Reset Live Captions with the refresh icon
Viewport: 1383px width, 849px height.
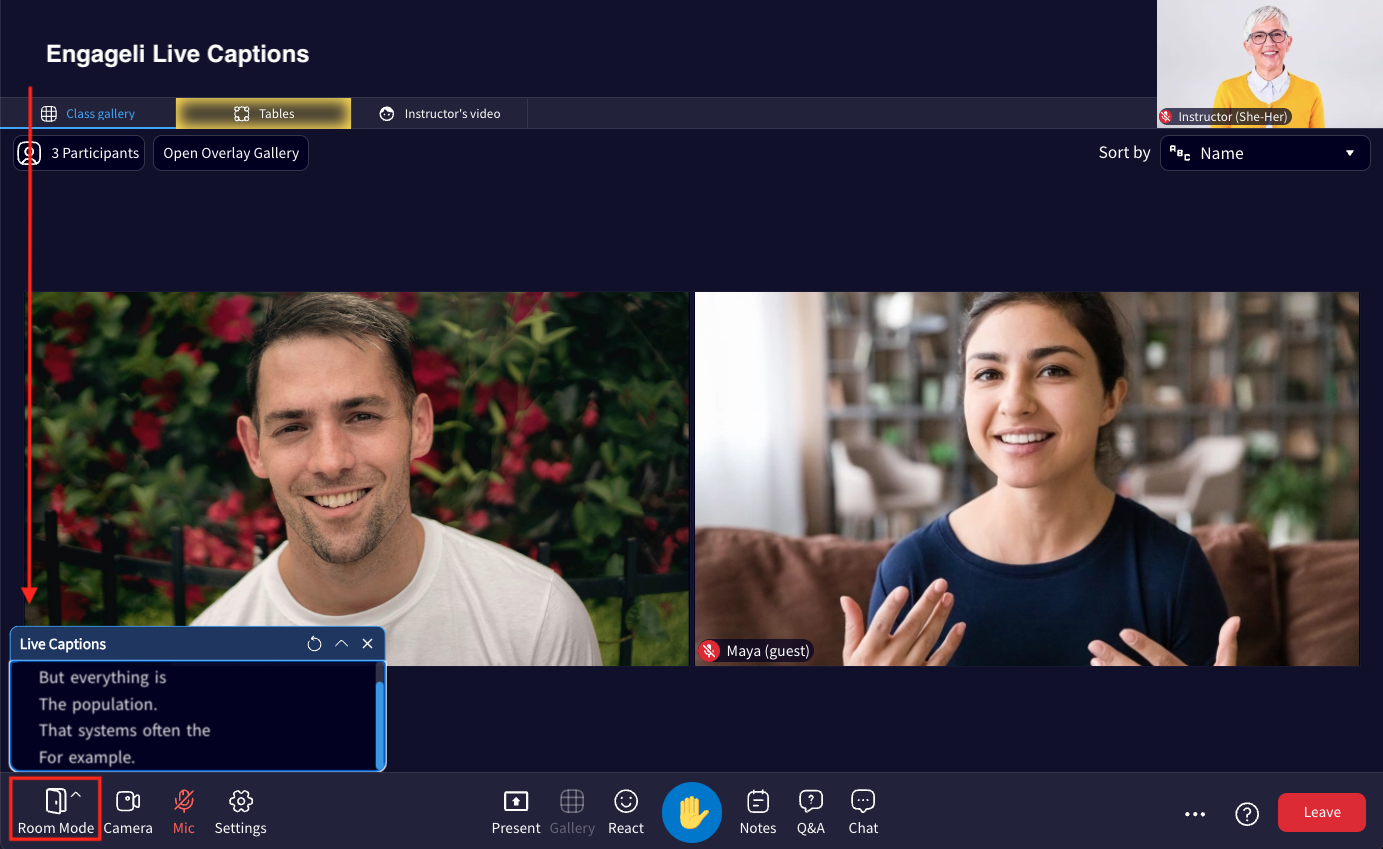[314, 644]
